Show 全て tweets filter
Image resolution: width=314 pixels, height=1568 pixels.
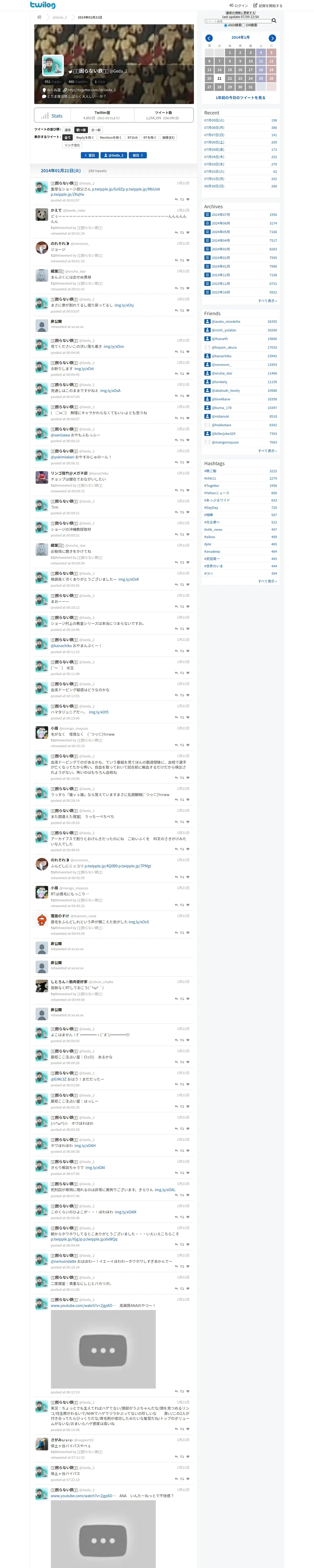(x=68, y=137)
